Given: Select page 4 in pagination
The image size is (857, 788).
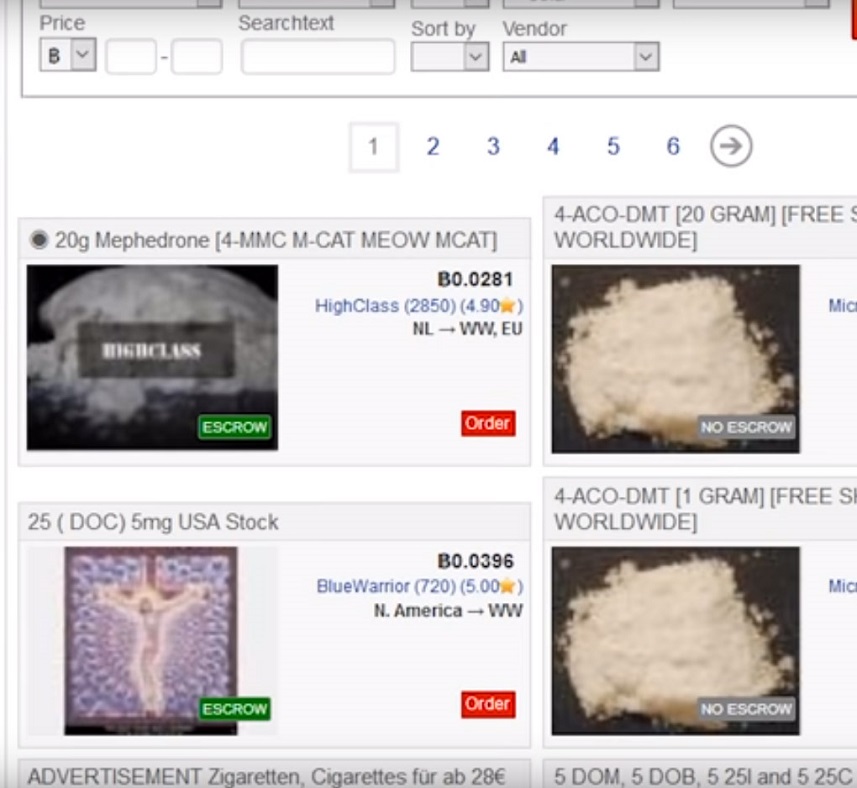Looking at the screenshot, I should [553, 147].
